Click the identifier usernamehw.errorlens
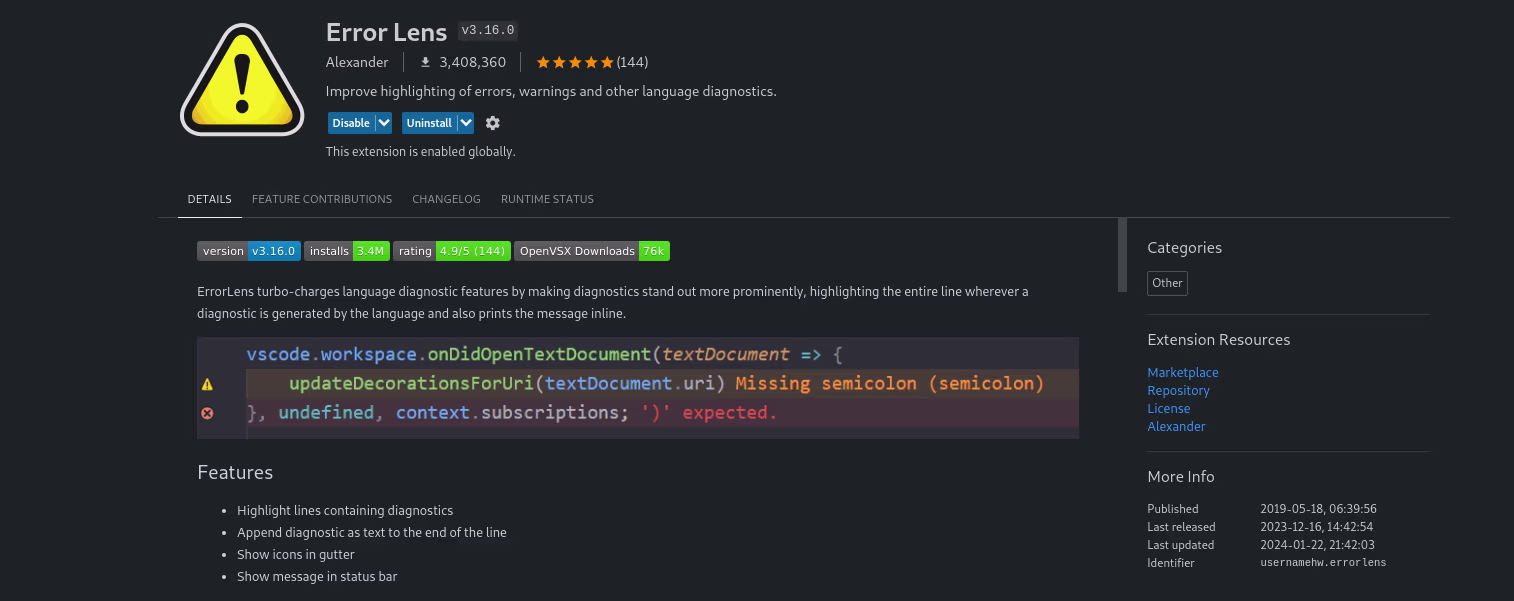This screenshot has height=601, width=1514. point(1323,563)
